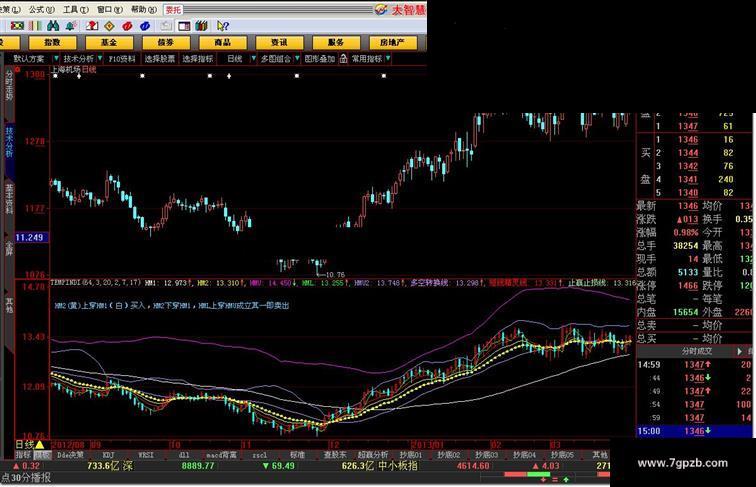Image resolution: width=756 pixels, height=487 pixels.
Task: Click the 14:59 trade row
Action: (x=694, y=365)
